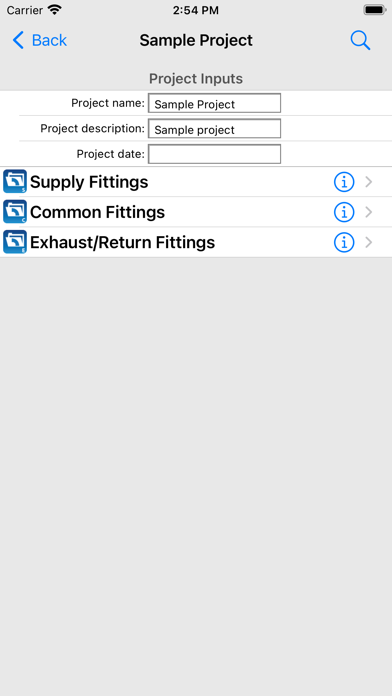
Task: Show info for Supply Fittings
Action: (x=344, y=182)
